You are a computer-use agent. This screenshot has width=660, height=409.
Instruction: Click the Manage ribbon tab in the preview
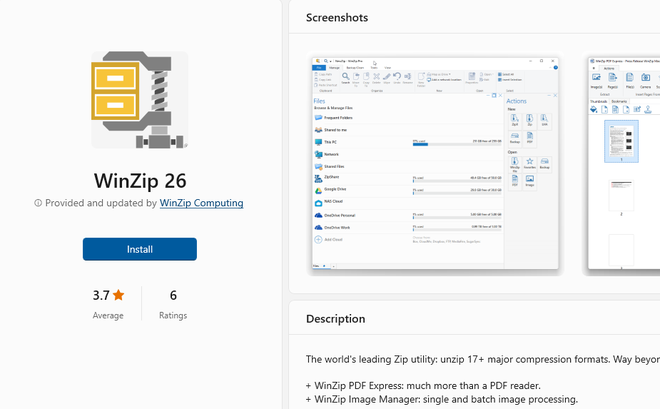334,68
